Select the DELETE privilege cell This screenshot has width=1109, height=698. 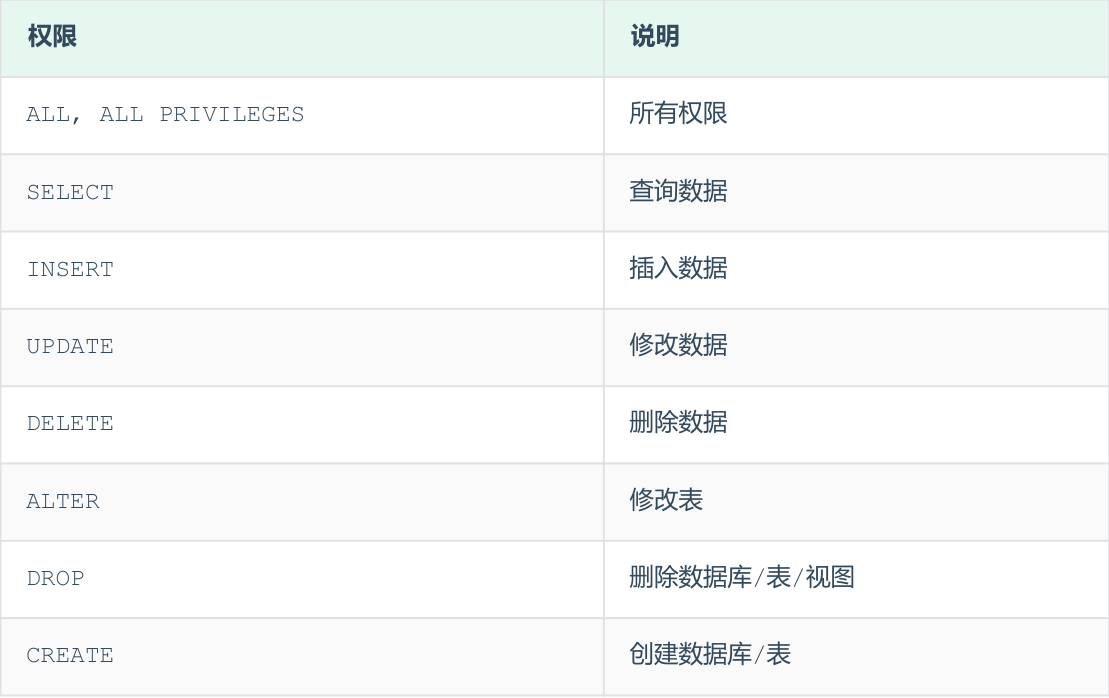[70, 423]
